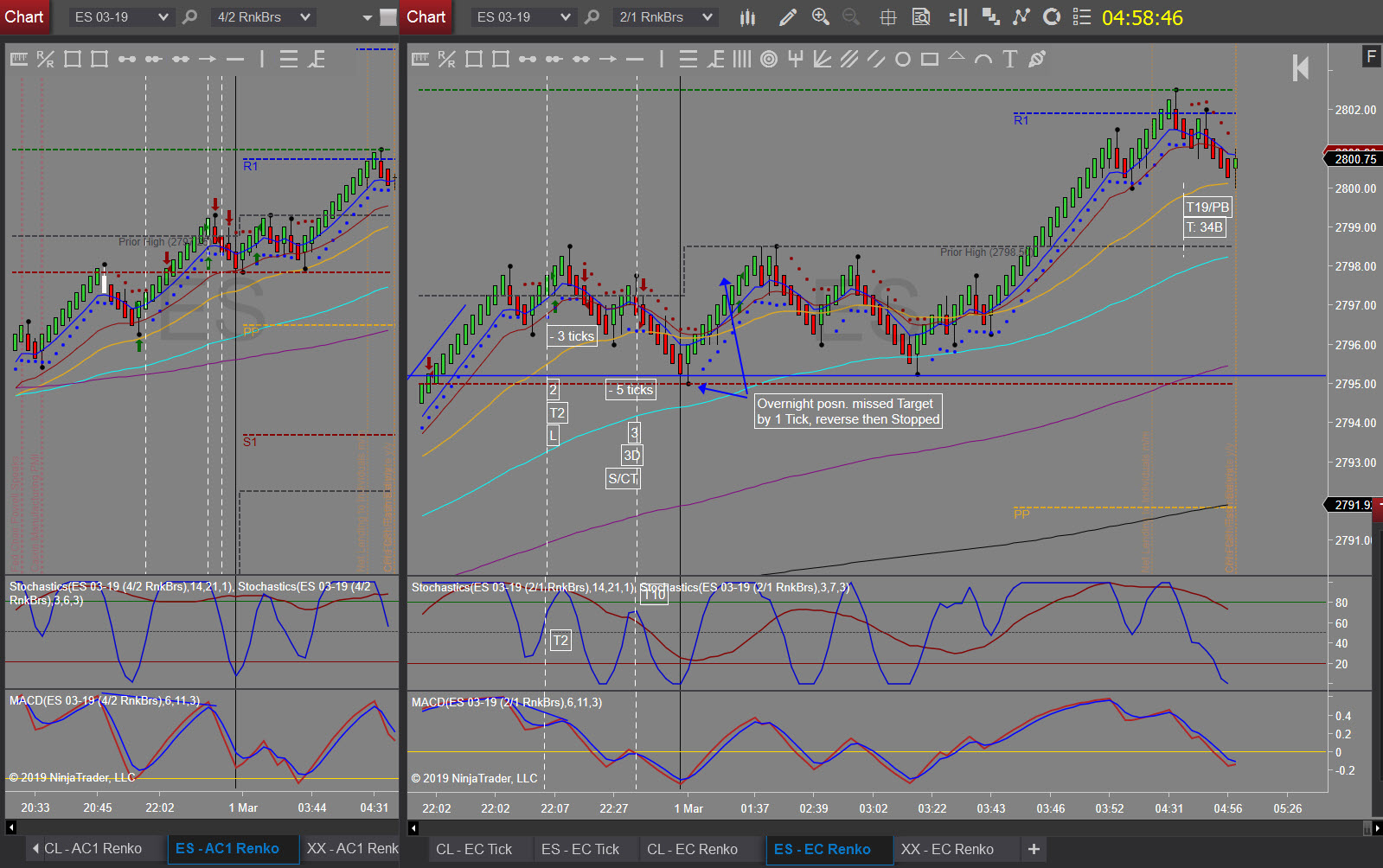Viewport: 1383px width, 868px height.
Task: Switch to XX - AC1 Renko tab
Action: (353, 849)
